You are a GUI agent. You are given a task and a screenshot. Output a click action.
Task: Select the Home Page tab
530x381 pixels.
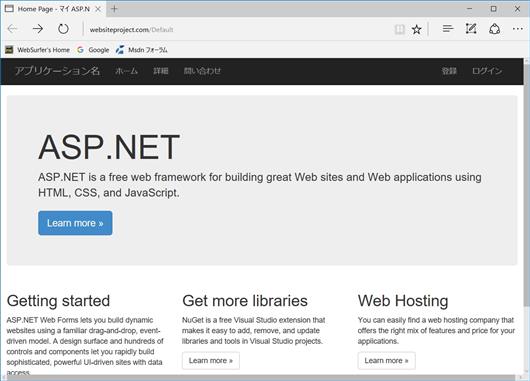[53, 9]
